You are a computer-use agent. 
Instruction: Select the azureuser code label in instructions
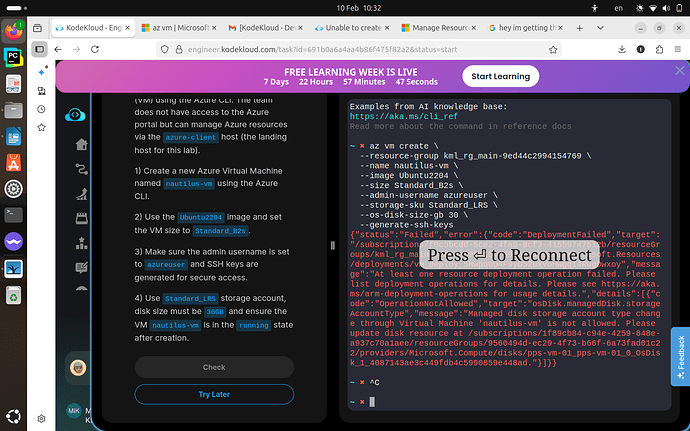[x=165, y=265]
